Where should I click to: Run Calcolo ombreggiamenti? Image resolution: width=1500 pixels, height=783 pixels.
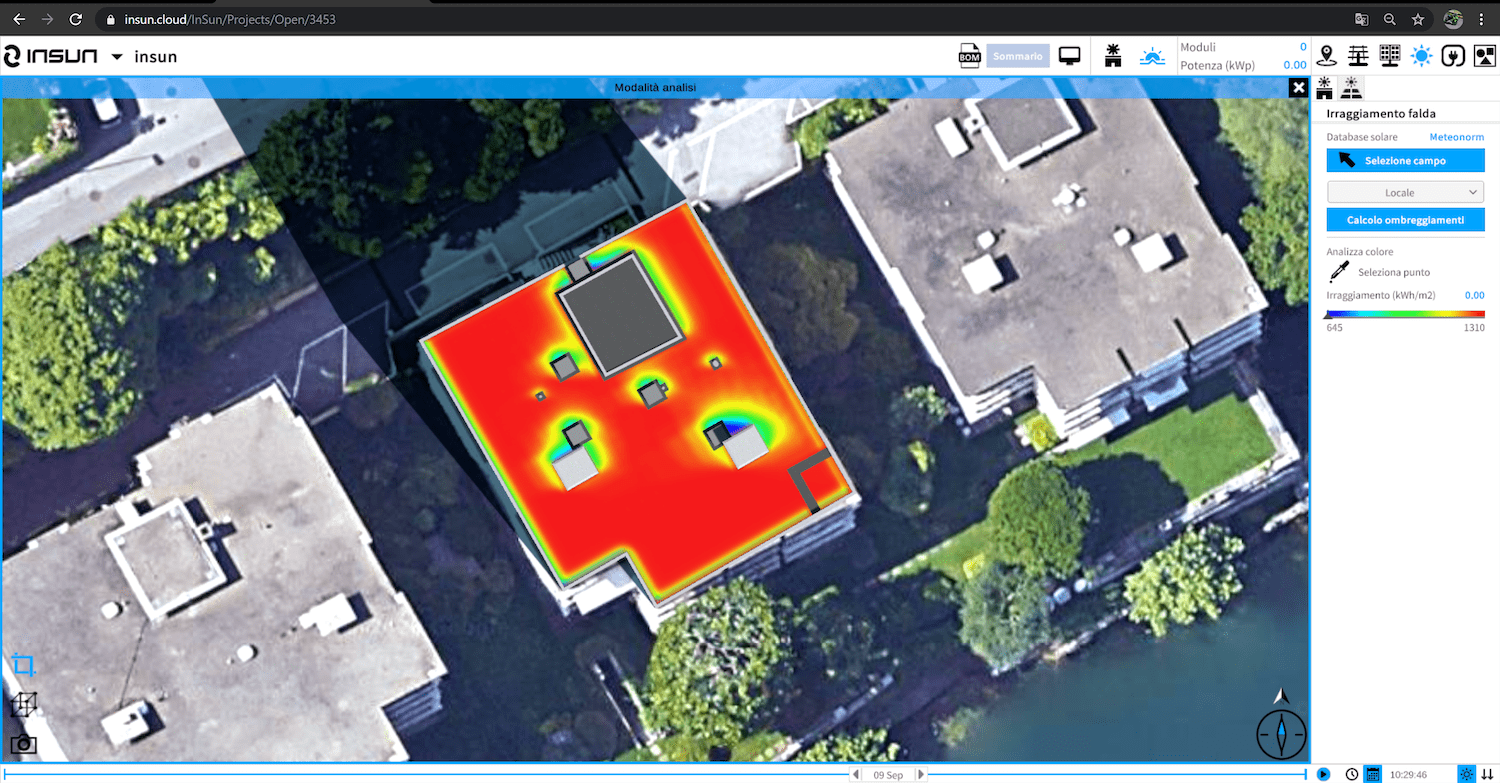click(1405, 220)
